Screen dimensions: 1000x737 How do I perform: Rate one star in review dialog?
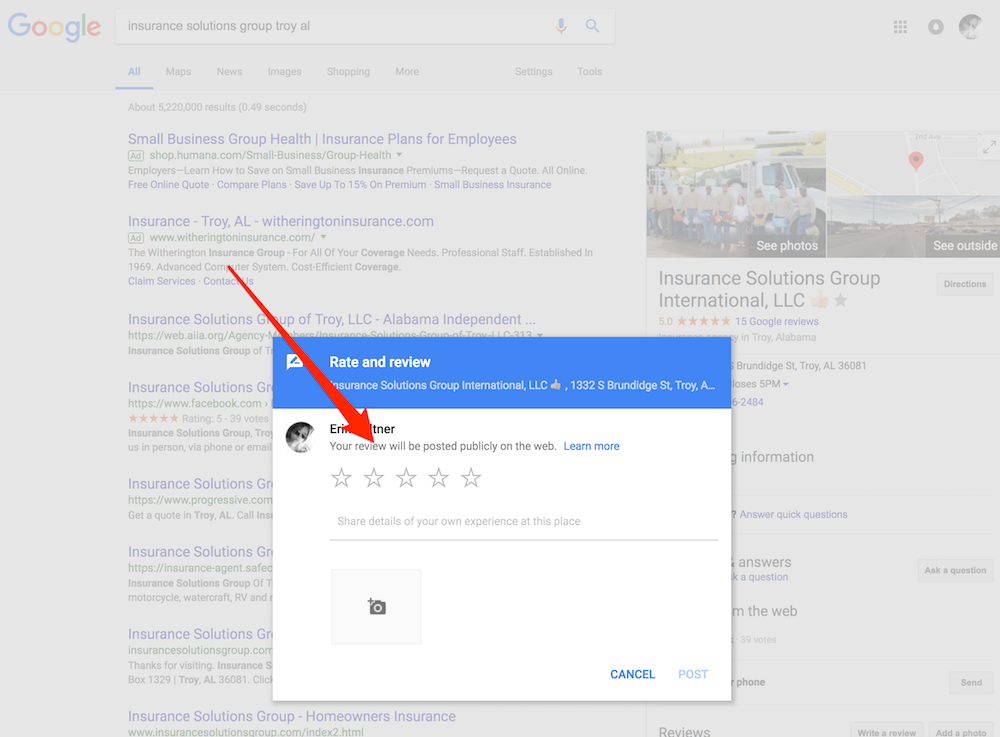342,478
